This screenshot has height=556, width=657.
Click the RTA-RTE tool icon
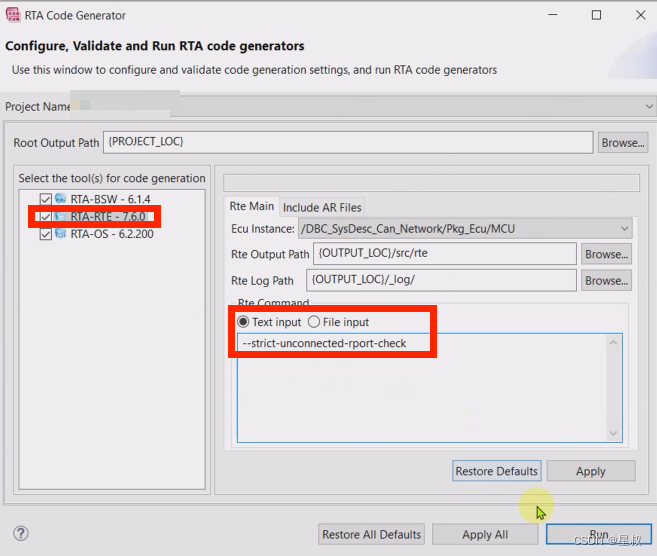[x=60, y=216]
